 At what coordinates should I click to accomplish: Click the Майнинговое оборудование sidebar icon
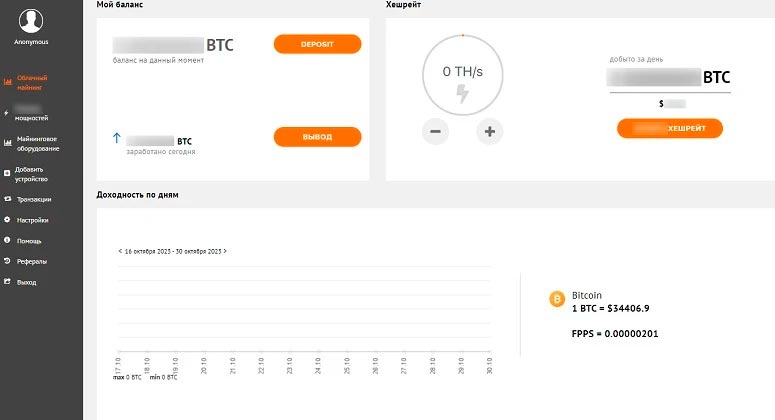pos(7,142)
